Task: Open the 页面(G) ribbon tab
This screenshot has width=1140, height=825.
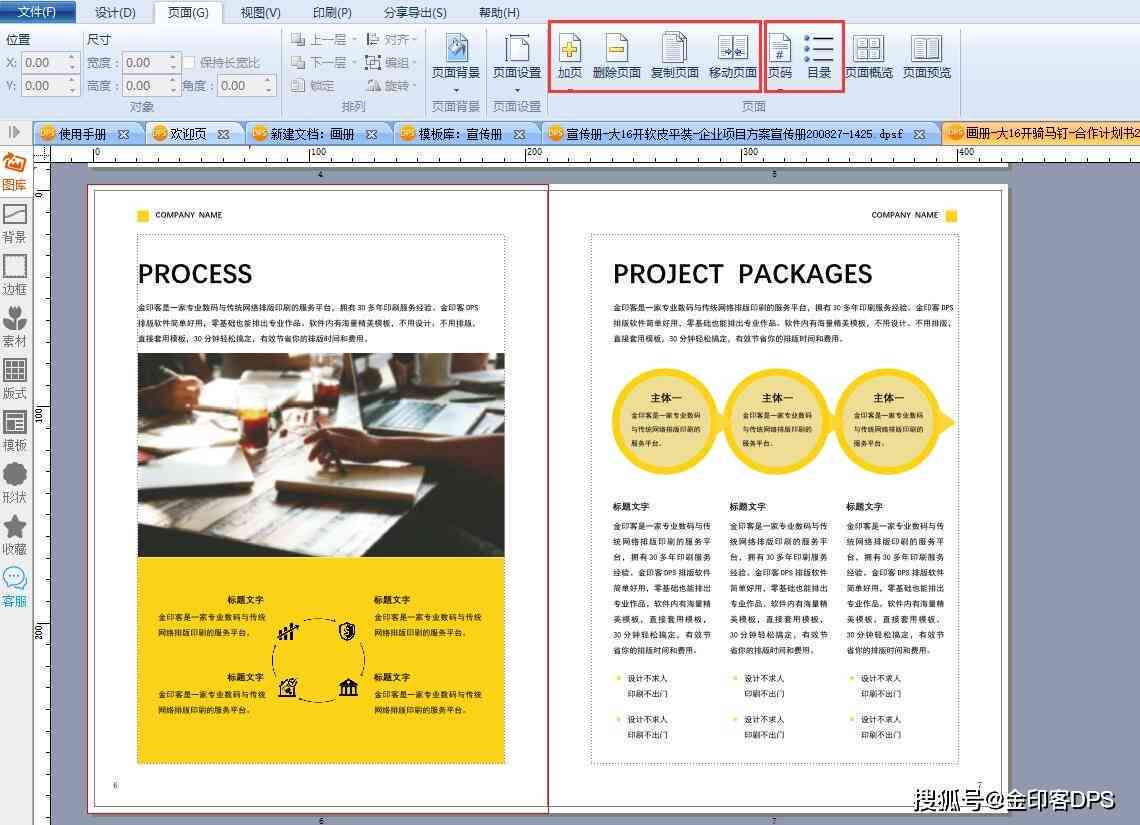Action: [x=188, y=12]
